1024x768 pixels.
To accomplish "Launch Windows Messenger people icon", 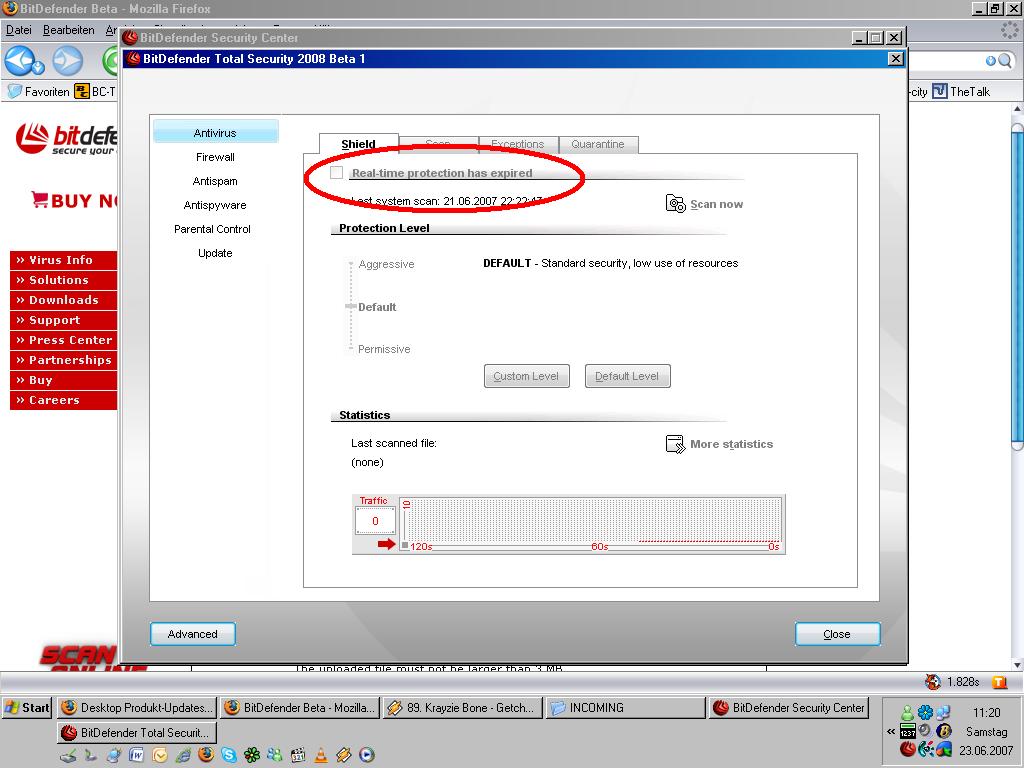I will pyautogui.click(x=275, y=756).
